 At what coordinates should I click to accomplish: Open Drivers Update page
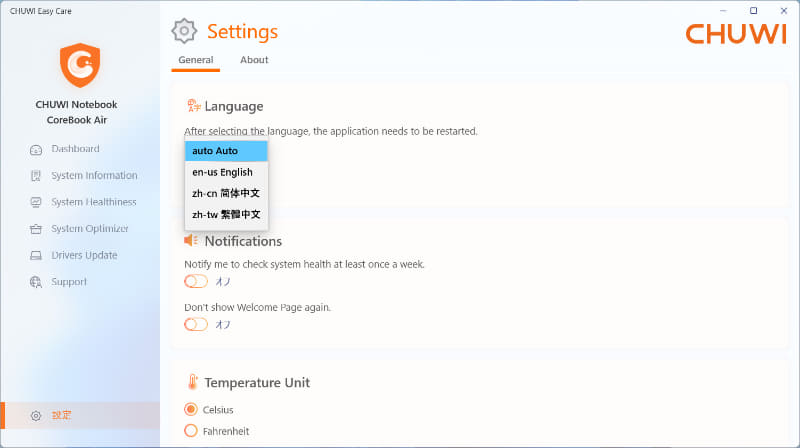coord(84,255)
